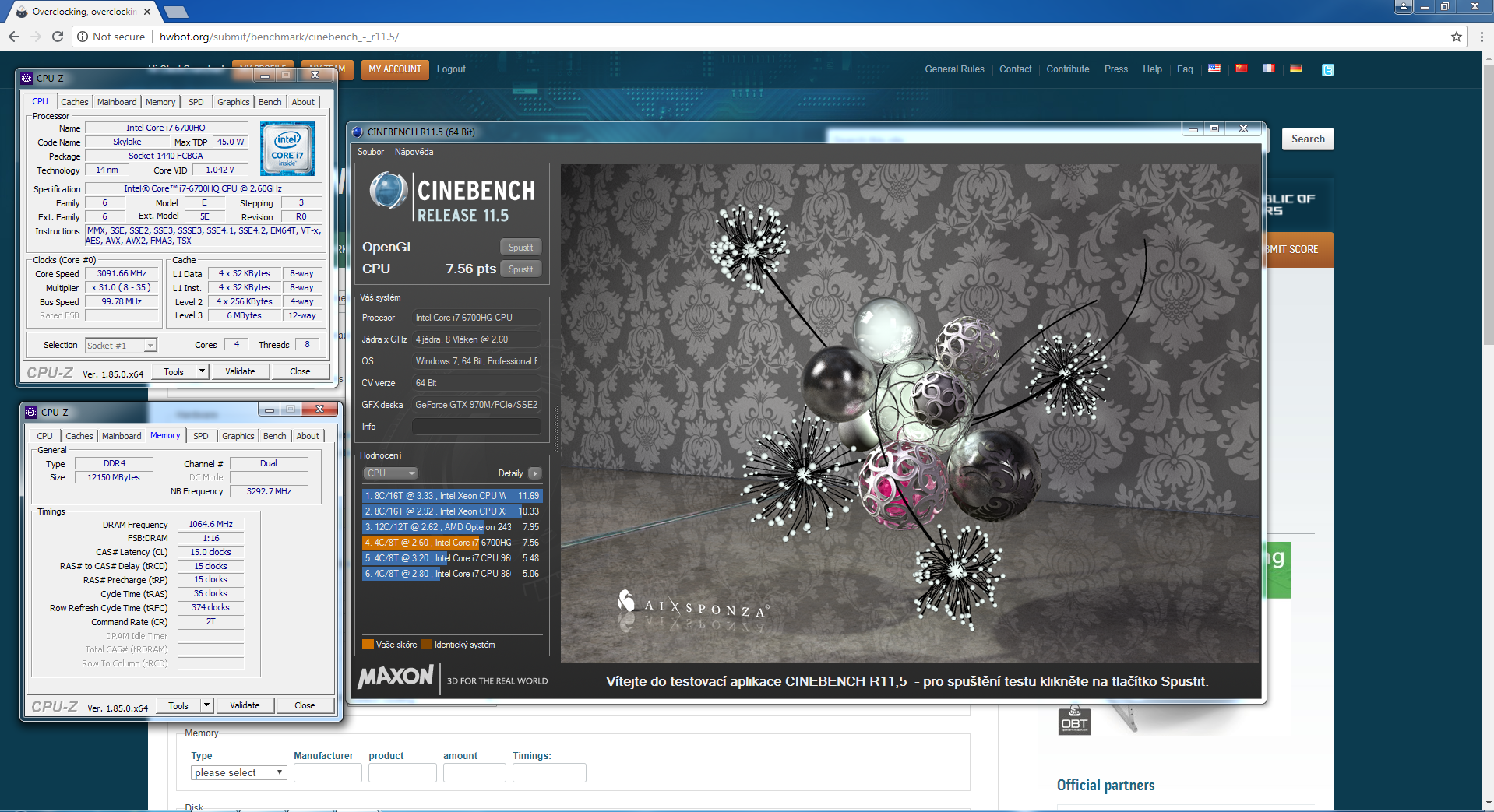Viewport: 1494px width, 812px height.
Task: Open the Twitter icon link
Action: point(1328,69)
